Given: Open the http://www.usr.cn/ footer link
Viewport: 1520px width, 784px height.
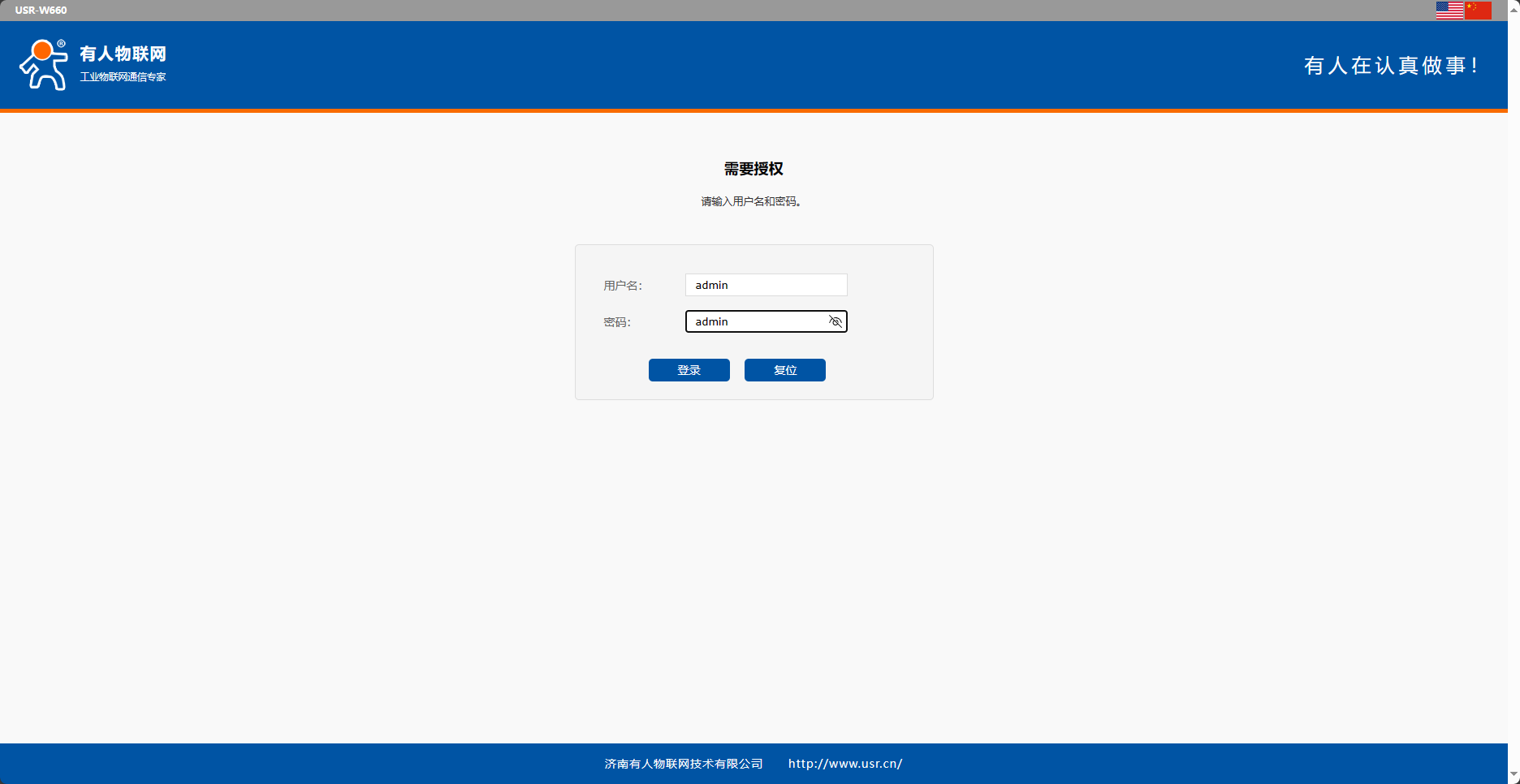Looking at the screenshot, I should pyautogui.click(x=845, y=764).
